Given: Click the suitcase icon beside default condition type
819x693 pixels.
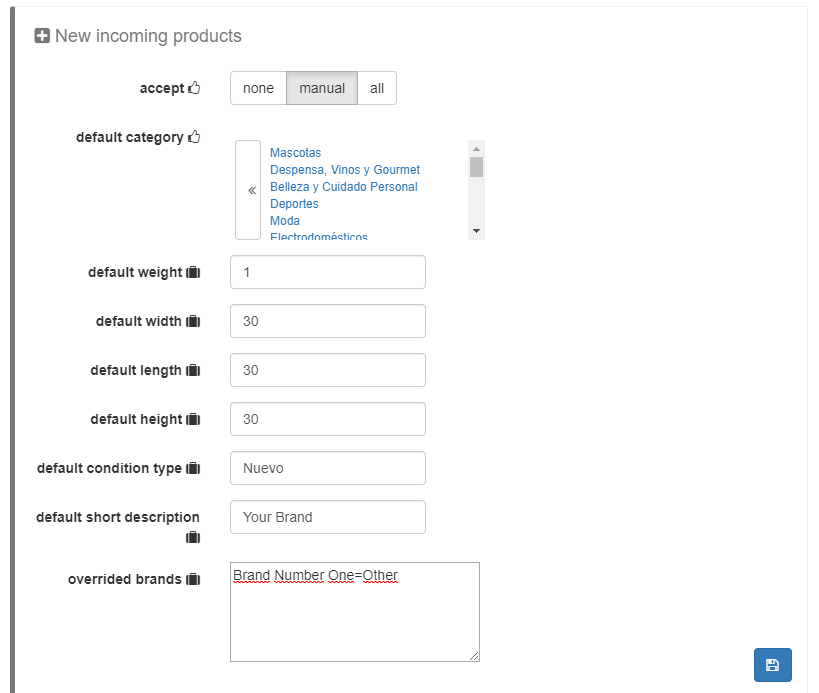Looking at the screenshot, I should pyautogui.click(x=194, y=469).
